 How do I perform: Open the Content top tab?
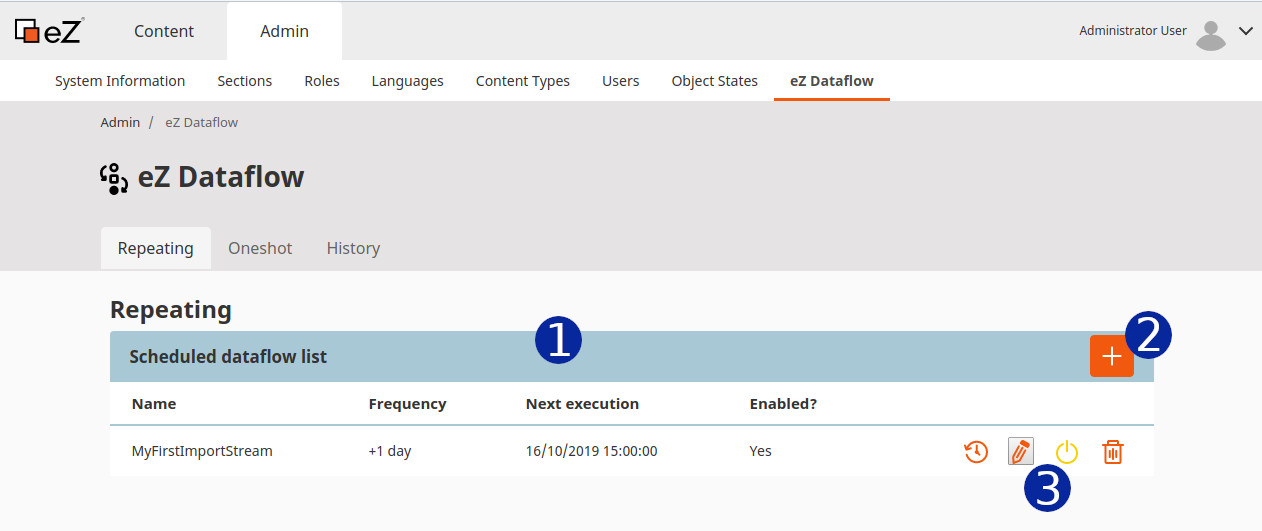click(164, 31)
